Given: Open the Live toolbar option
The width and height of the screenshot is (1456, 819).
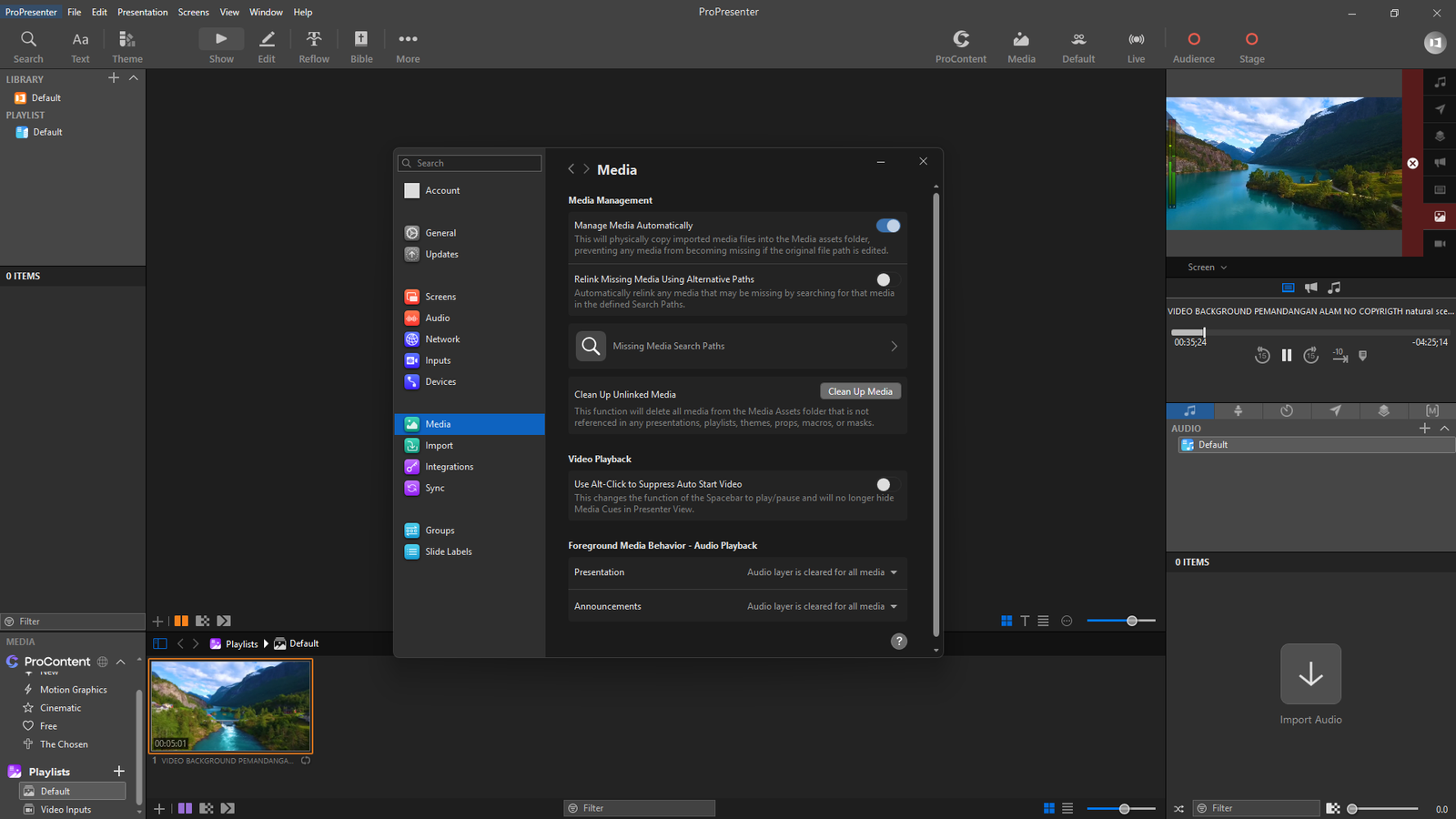Looking at the screenshot, I should (x=1137, y=46).
